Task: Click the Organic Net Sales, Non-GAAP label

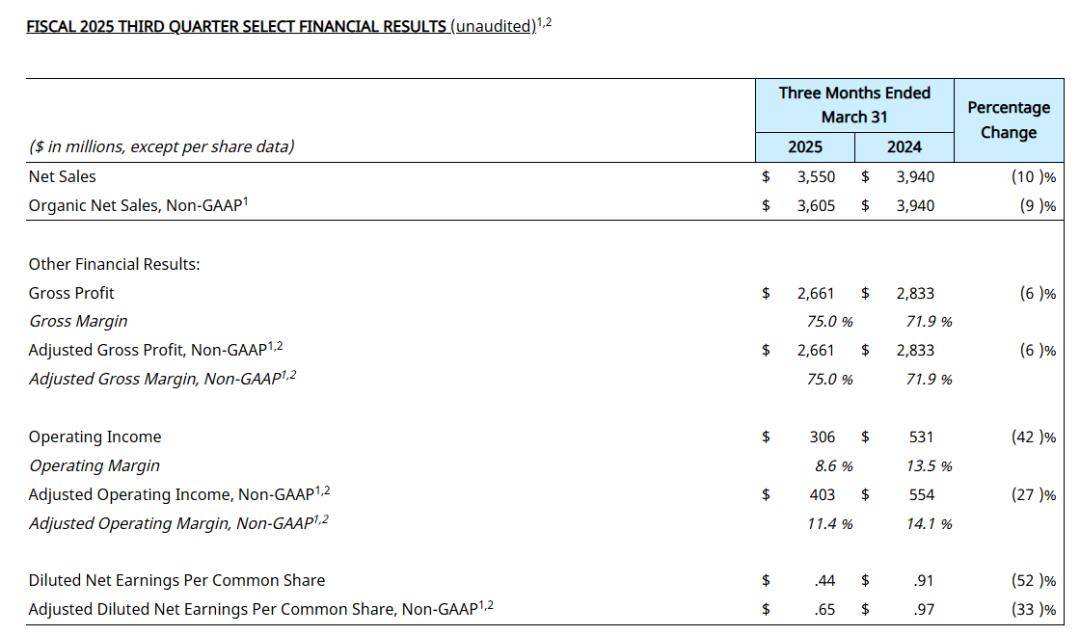Action: tap(138, 205)
